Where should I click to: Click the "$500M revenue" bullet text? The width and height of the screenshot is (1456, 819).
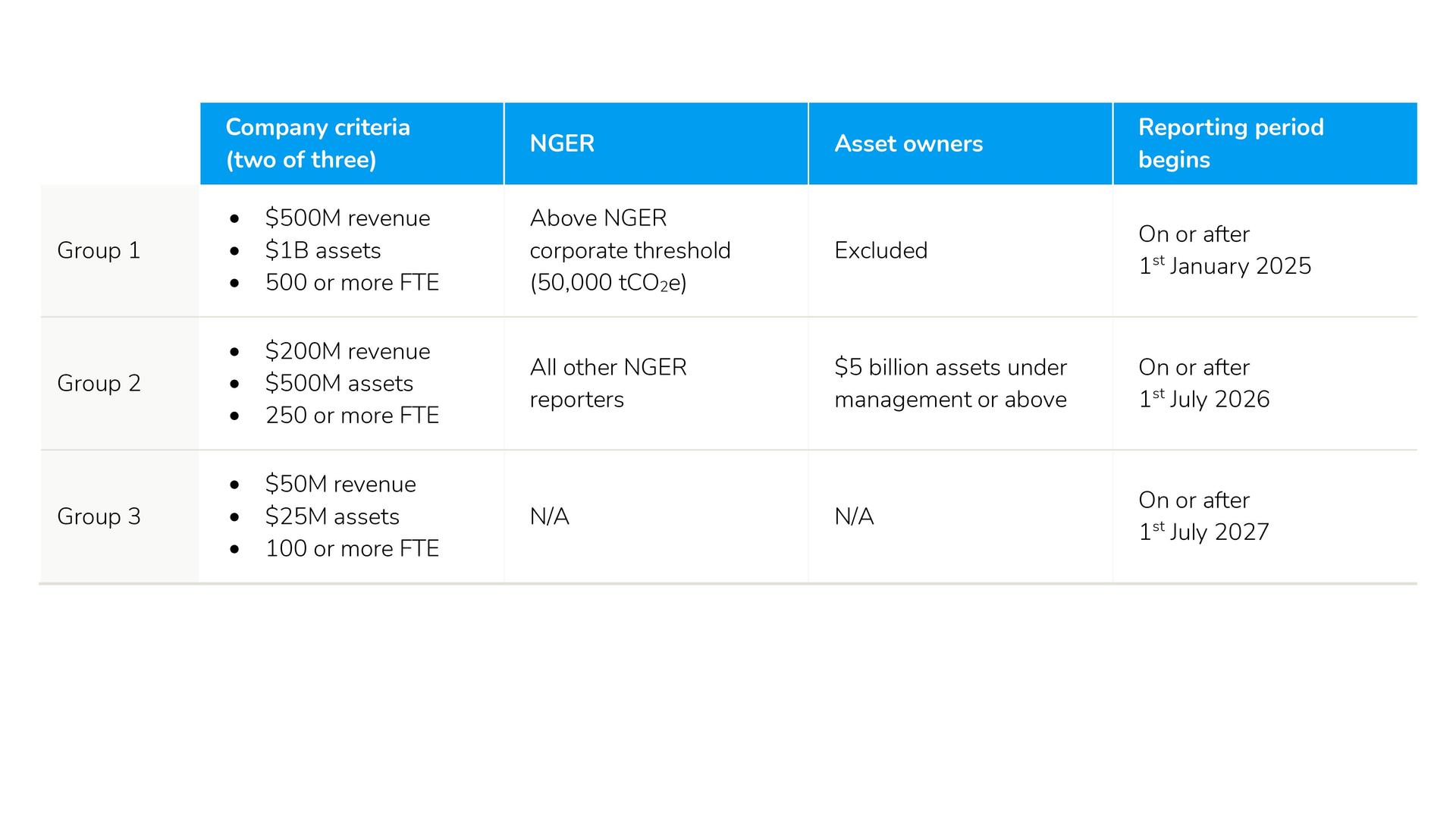347,218
